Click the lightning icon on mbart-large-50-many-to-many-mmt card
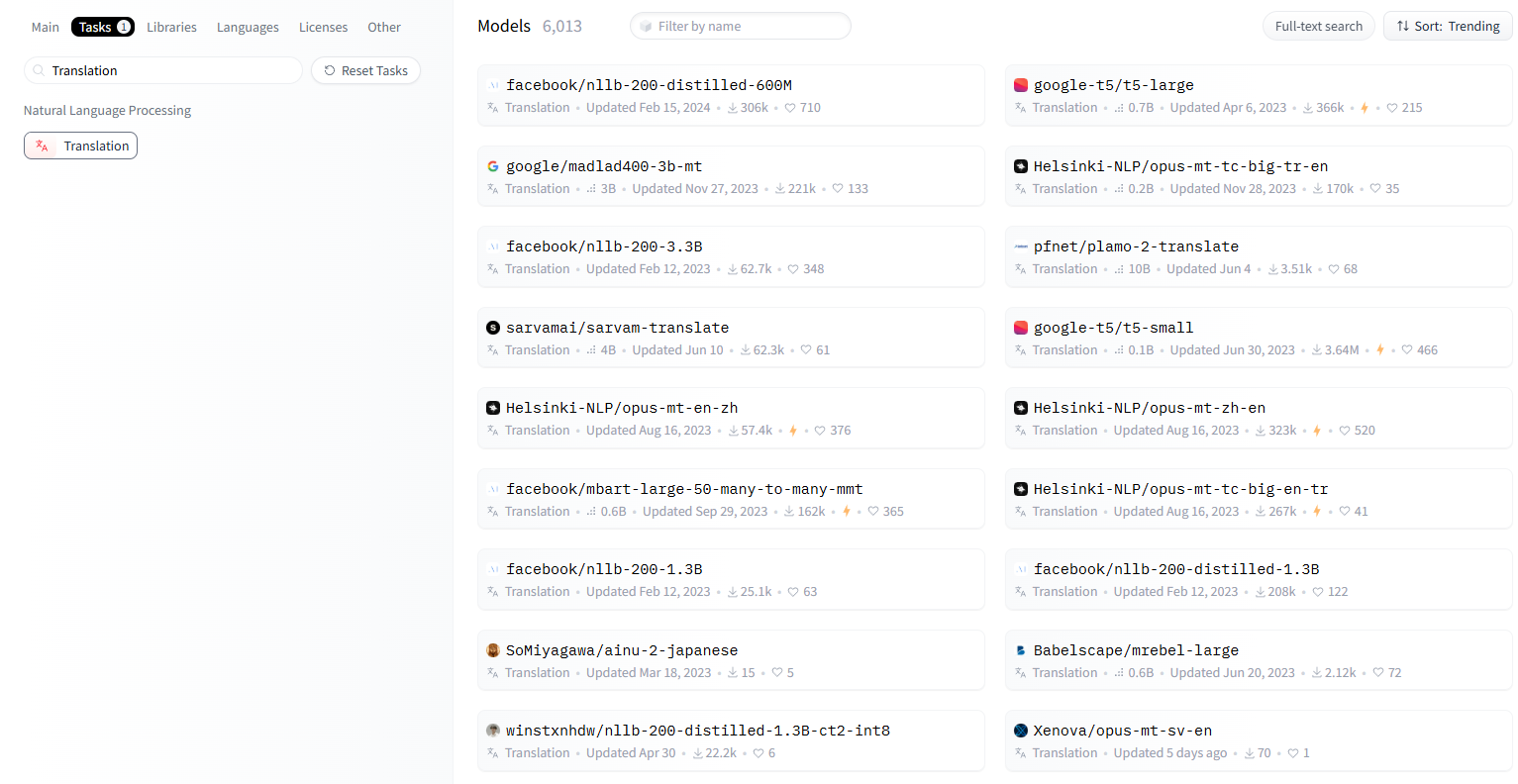The width and height of the screenshot is (1518, 784). pos(846,512)
